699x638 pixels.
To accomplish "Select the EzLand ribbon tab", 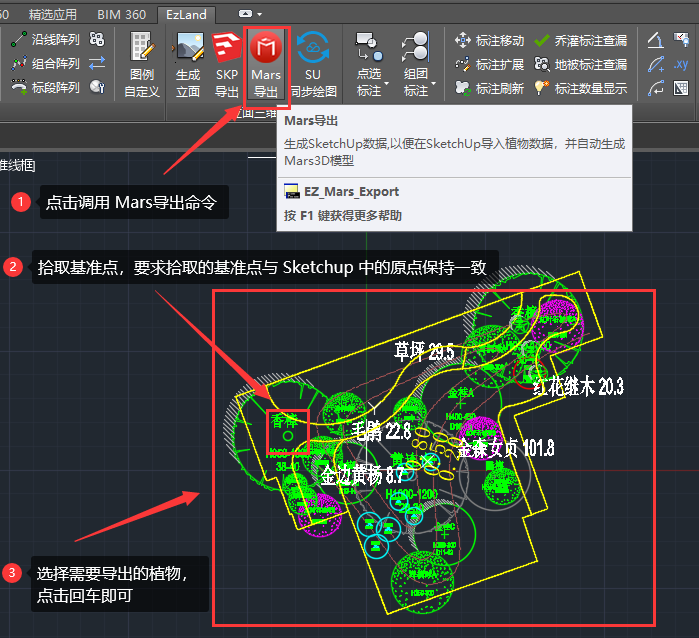I will click(186, 15).
